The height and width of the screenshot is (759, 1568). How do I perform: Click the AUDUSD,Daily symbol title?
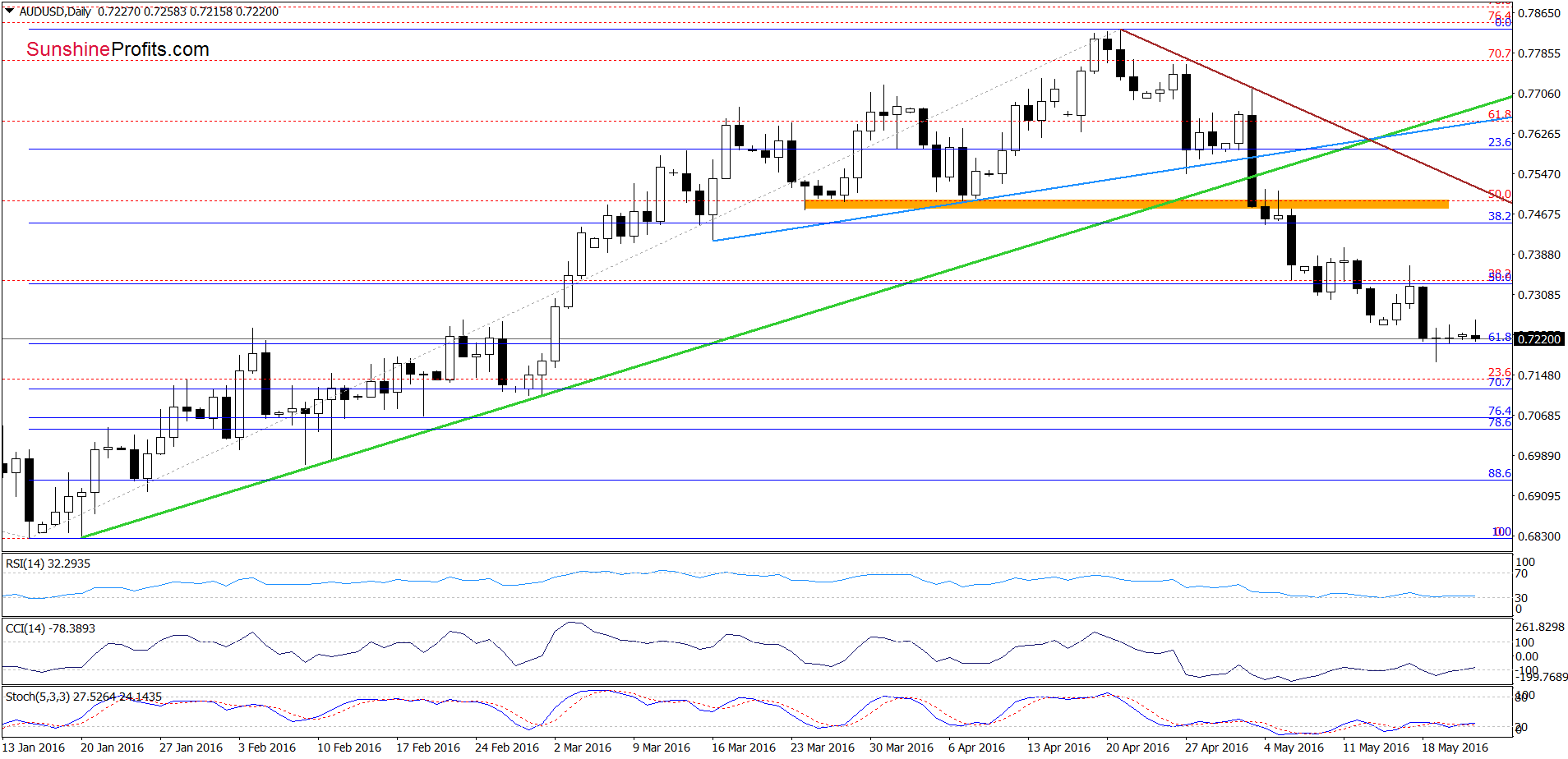[55, 11]
